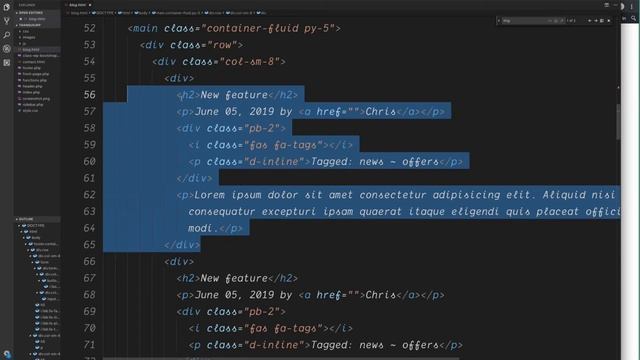Open screenshot.png in the file tree
Image resolution: width=640 pixels, height=360 pixels.
(x=36, y=99)
